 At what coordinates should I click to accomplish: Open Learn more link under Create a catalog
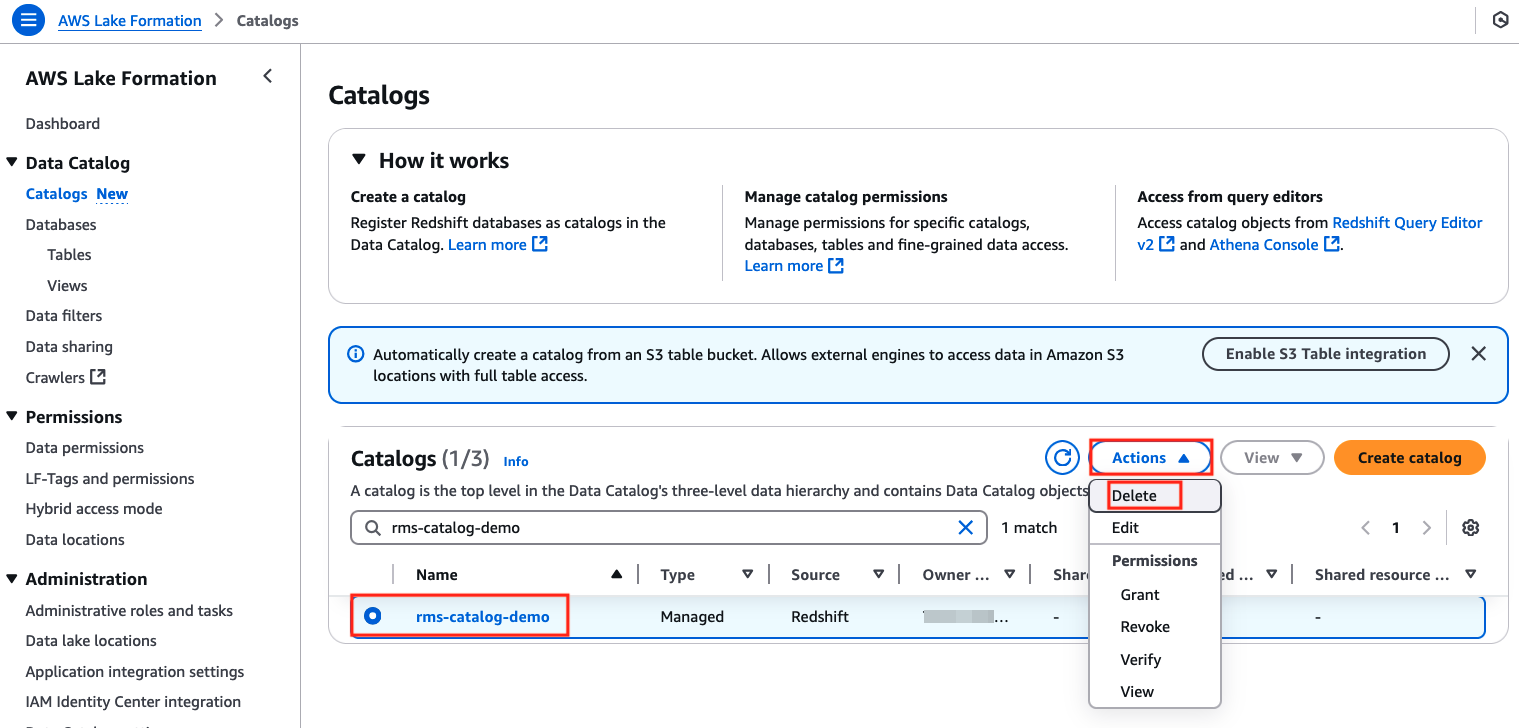point(498,245)
